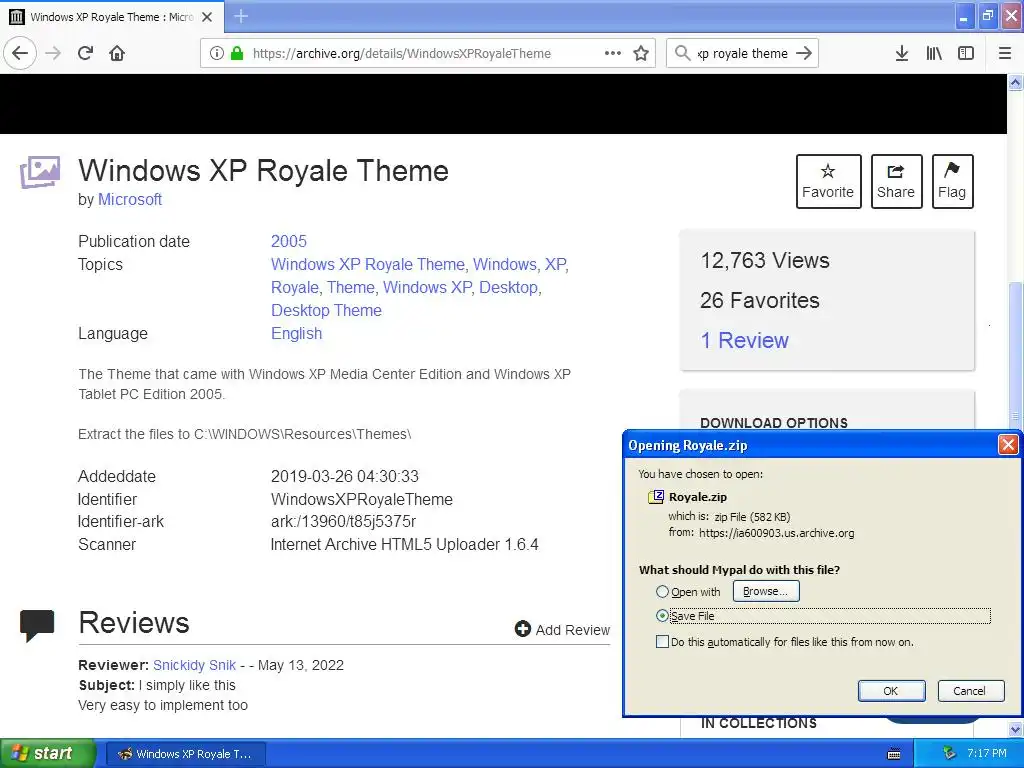
Task: Open the 1 Review link
Action: (x=744, y=340)
